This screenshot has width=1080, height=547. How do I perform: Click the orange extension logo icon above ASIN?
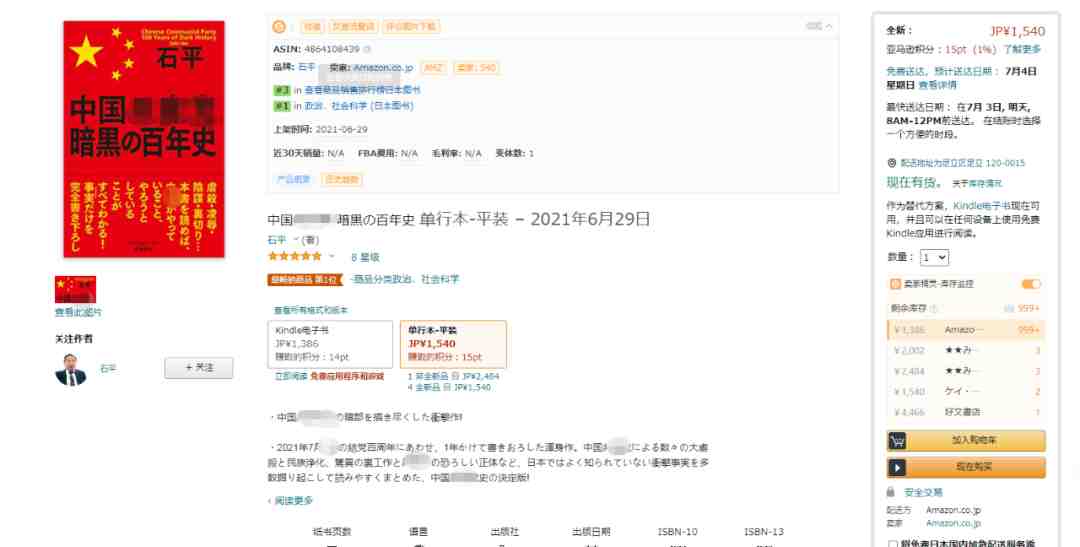point(279,27)
